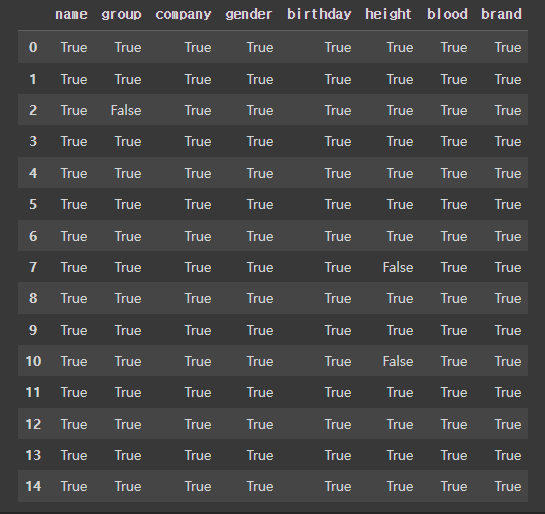Screen dimensions: 545x514
Task: Click the 'name' column header
Action: 71,15
